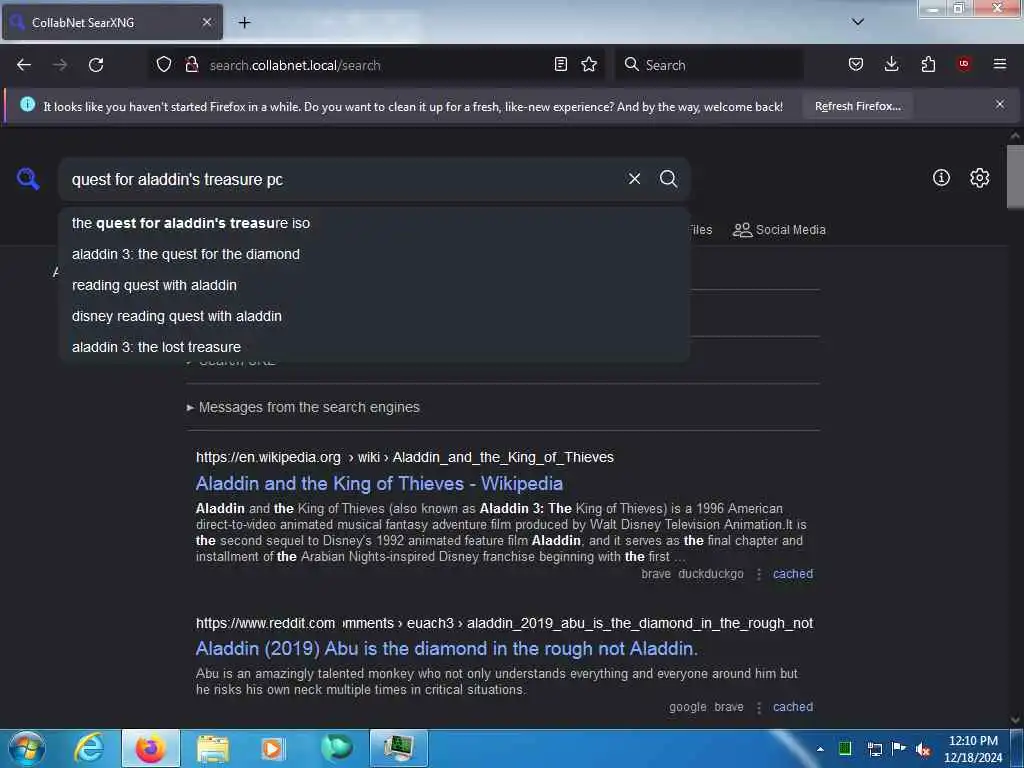1024x768 pixels.
Task: Click the insecure connection padlock icon
Action: tap(191, 64)
